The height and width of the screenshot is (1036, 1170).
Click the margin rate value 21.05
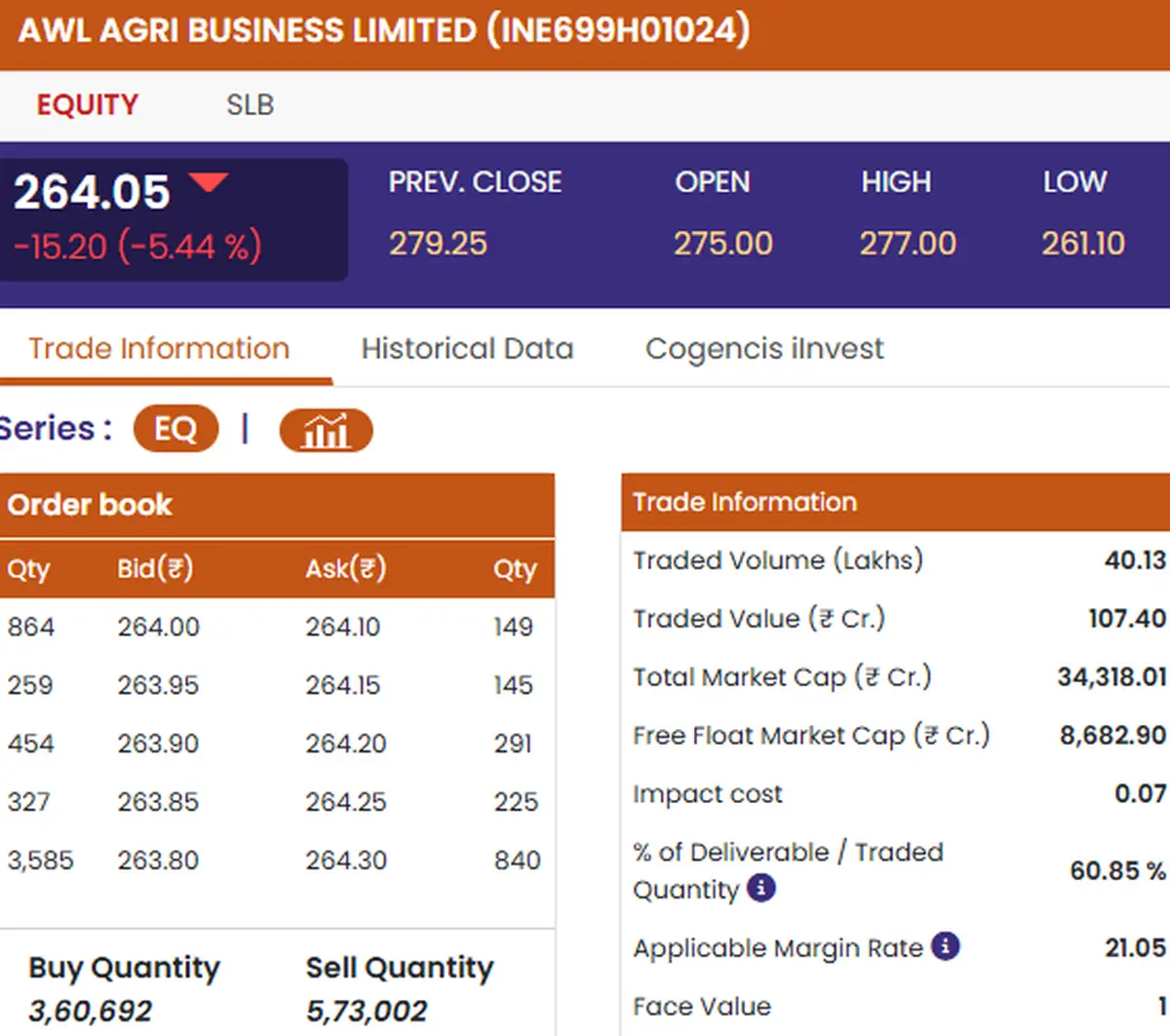click(1135, 947)
